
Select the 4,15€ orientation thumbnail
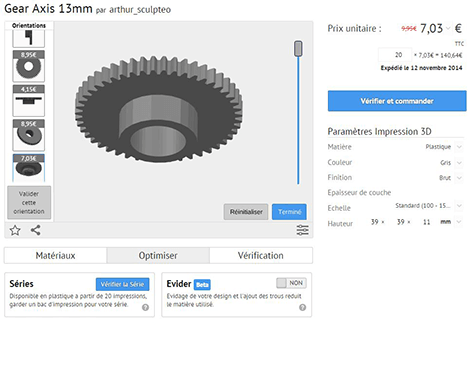(x=29, y=101)
